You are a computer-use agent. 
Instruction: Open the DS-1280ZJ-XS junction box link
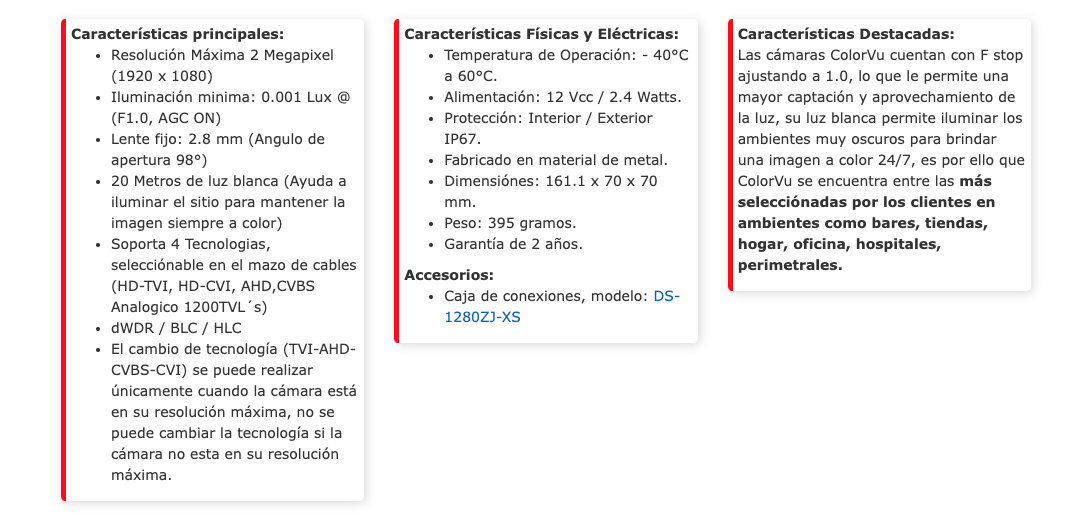pyautogui.click(x=666, y=297)
